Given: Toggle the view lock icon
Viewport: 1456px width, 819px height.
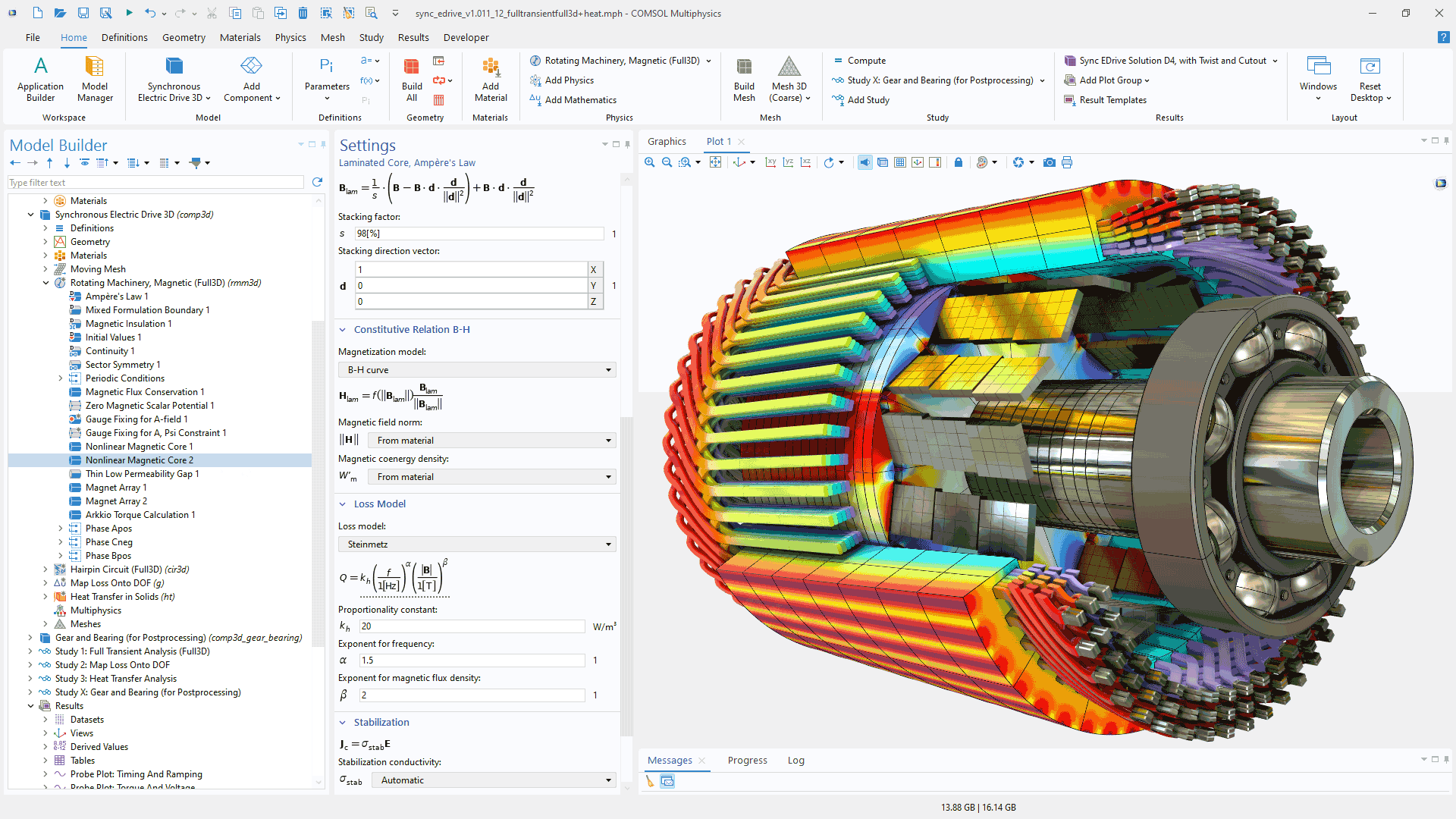Looking at the screenshot, I should coord(959,162).
